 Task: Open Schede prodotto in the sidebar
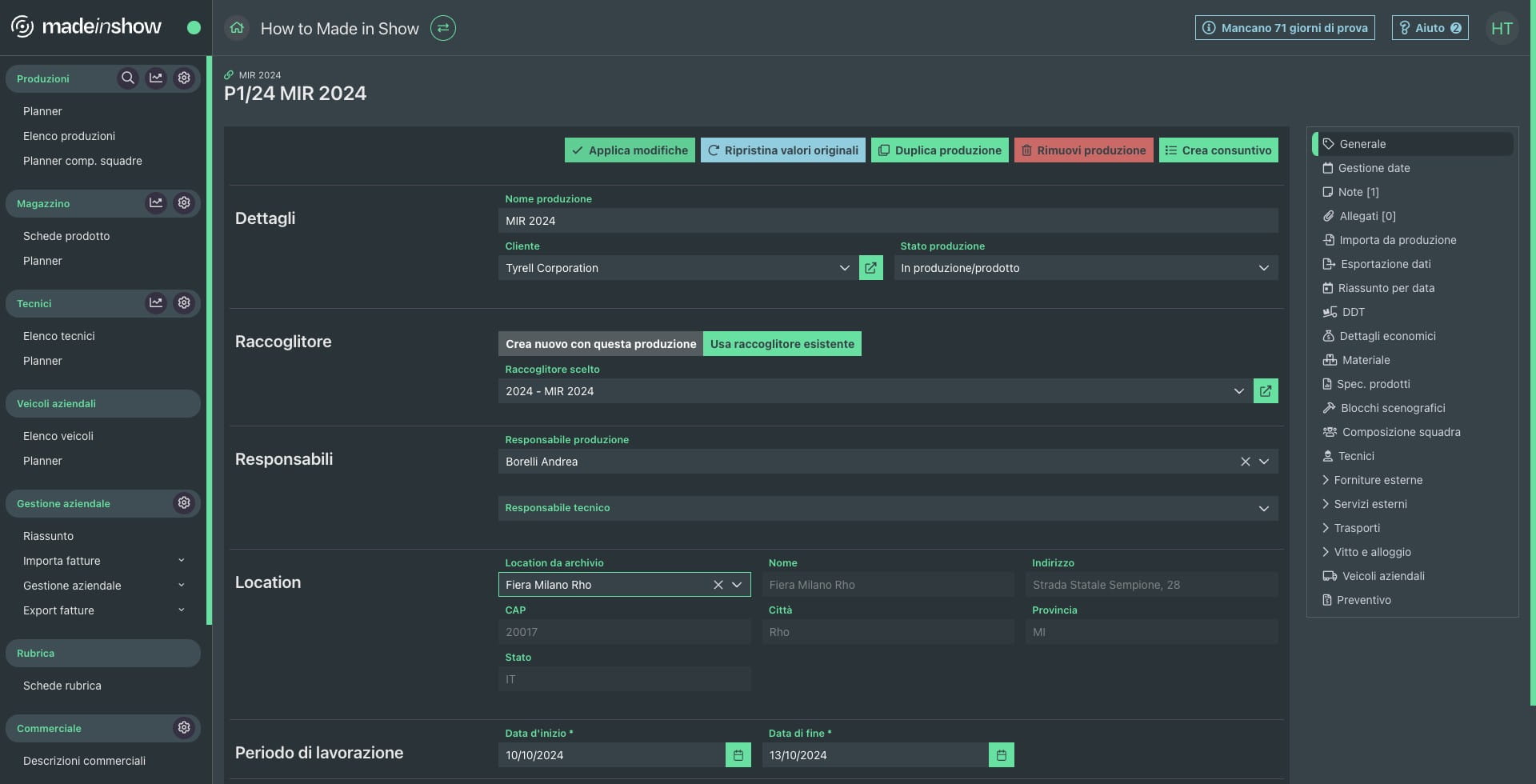pos(66,236)
